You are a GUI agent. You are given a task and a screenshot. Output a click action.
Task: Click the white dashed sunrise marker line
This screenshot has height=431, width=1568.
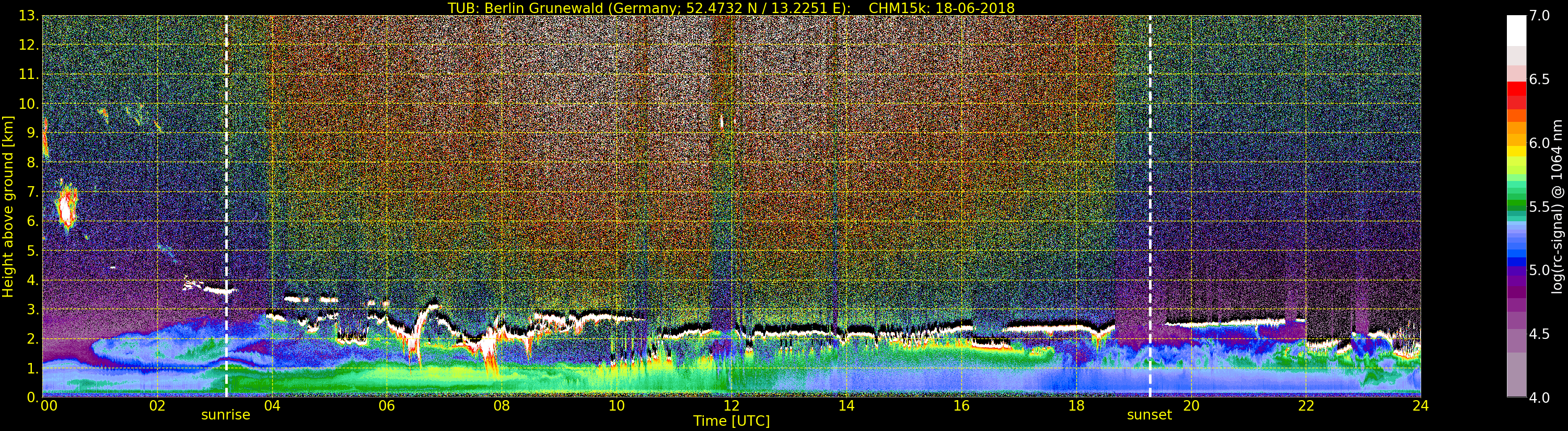pyautogui.click(x=226, y=206)
